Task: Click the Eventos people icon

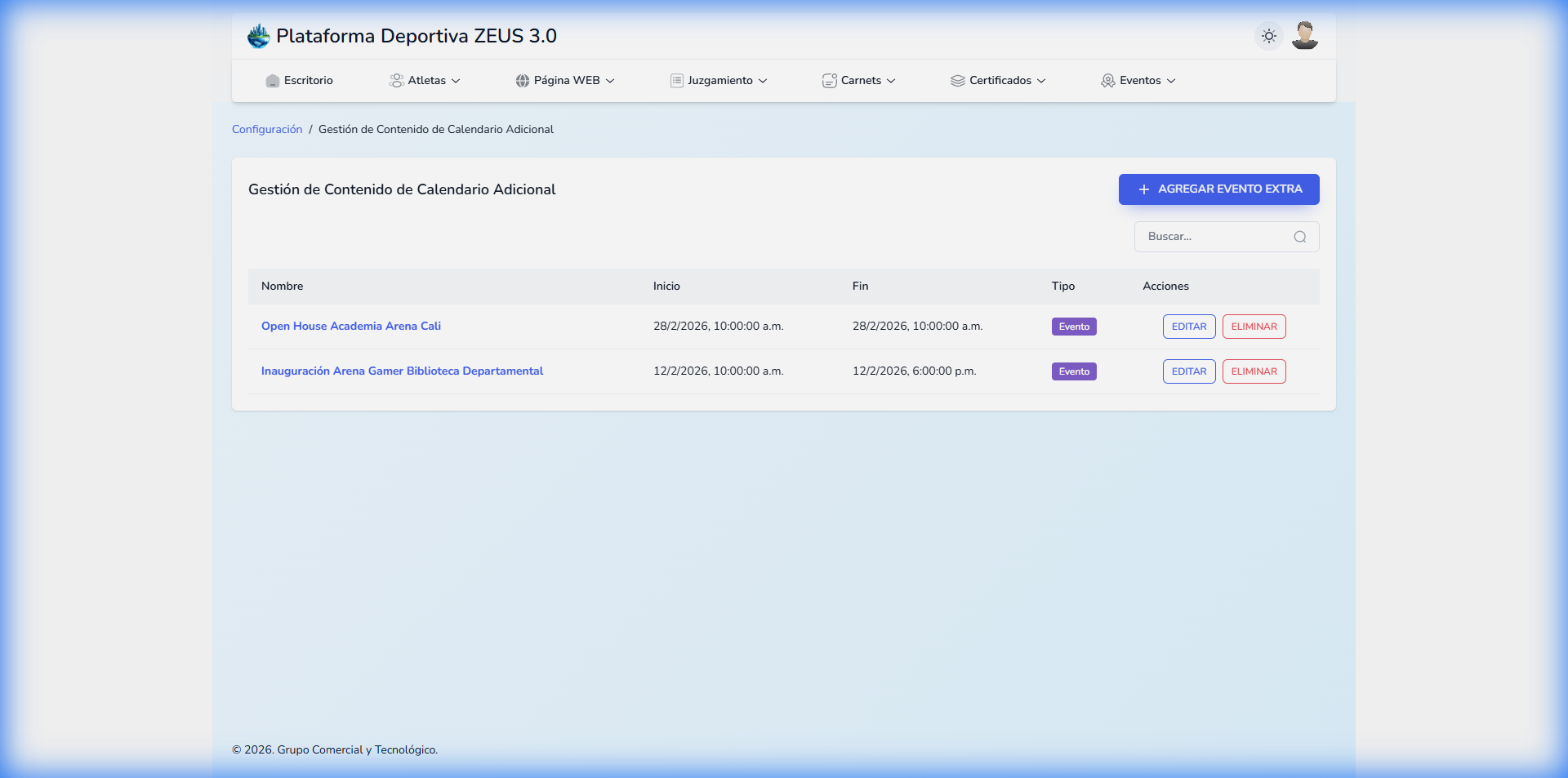Action: pyautogui.click(x=1108, y=80)
